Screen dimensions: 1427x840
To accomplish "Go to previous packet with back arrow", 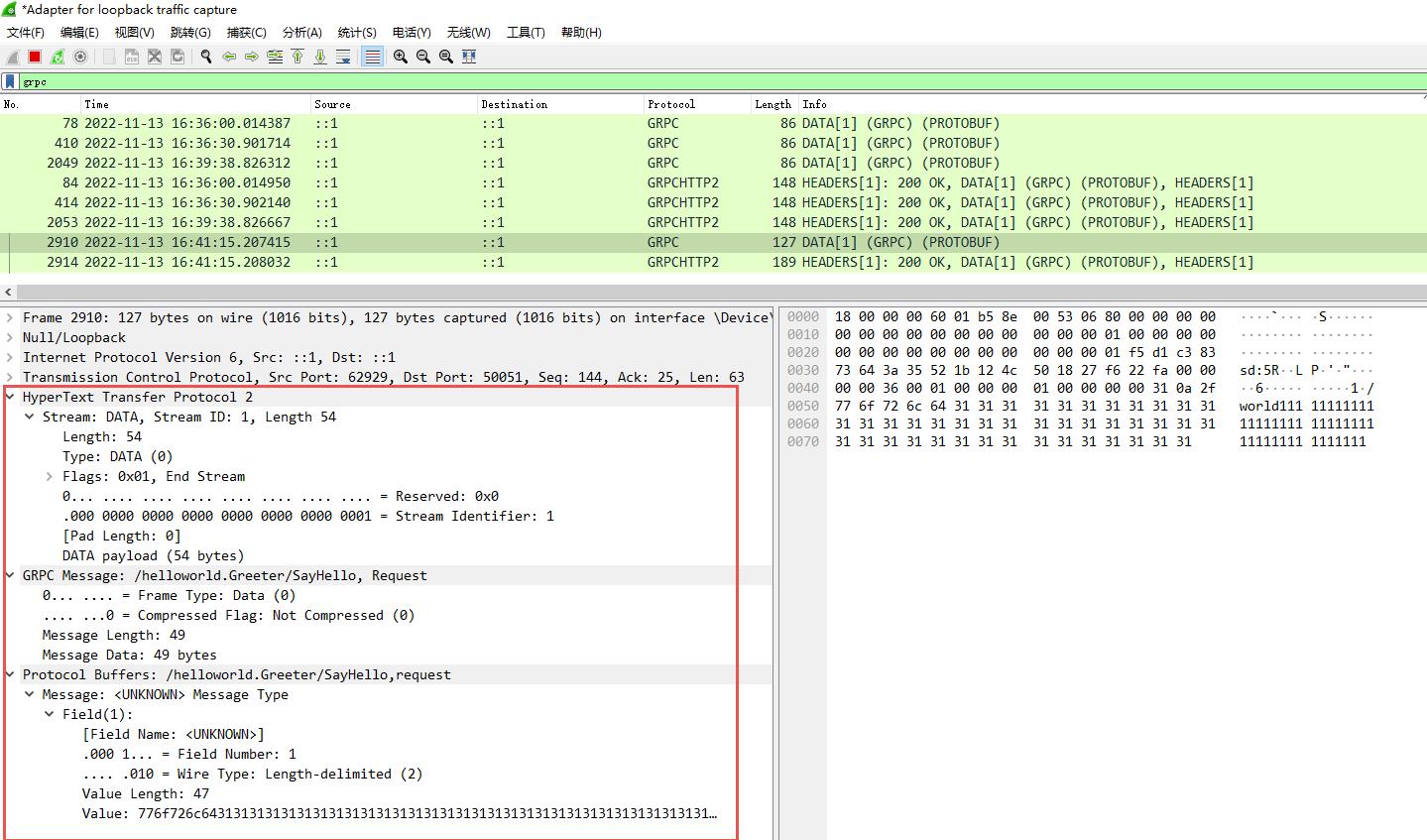I will (229, 57).
